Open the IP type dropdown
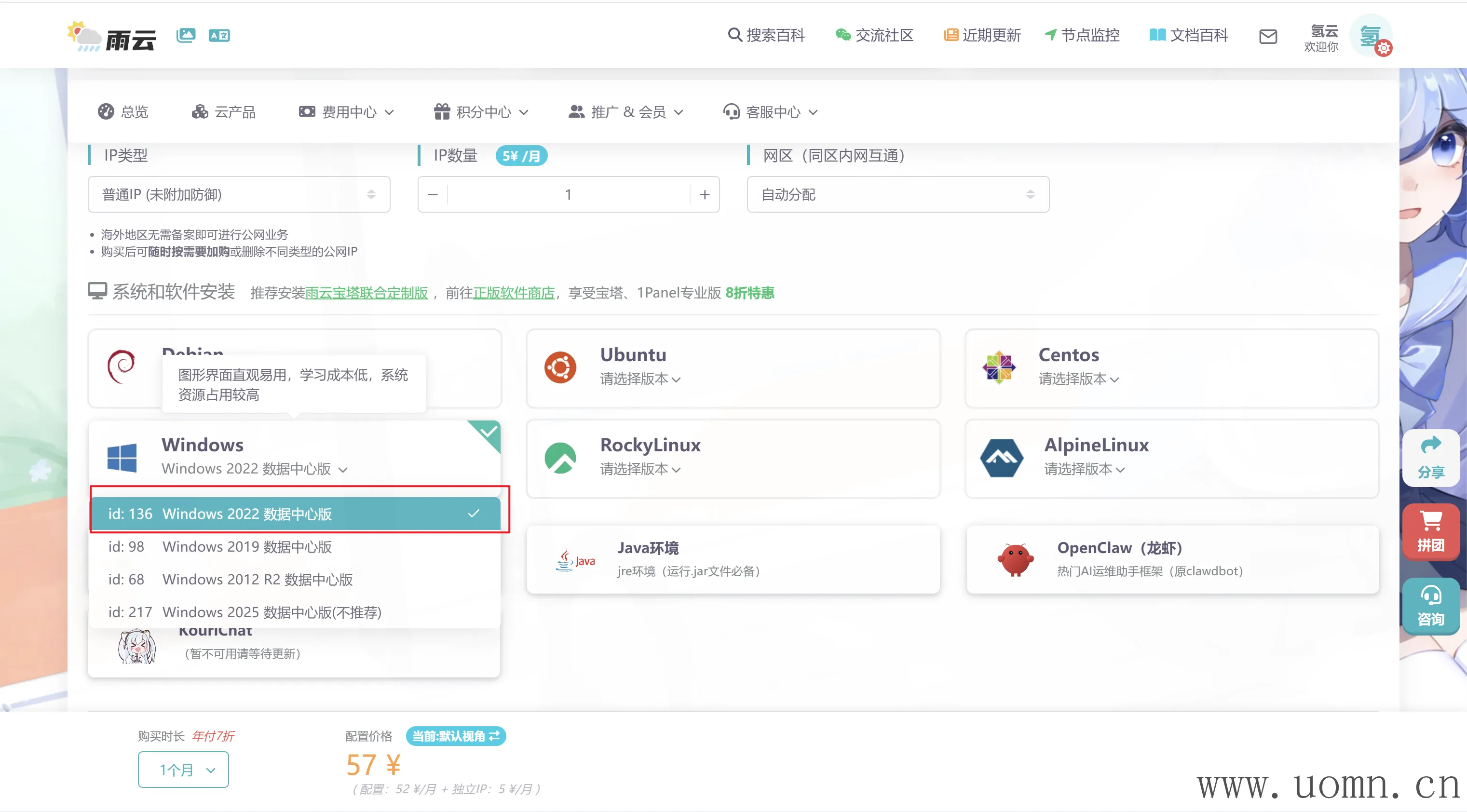 click(239, 195)
